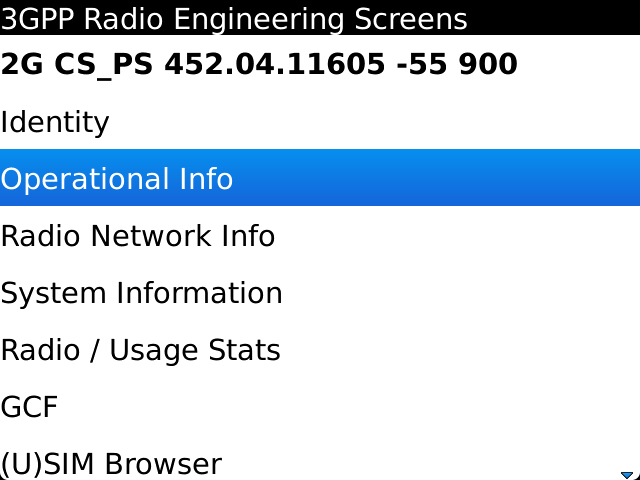The height and width of the screenshot is (480, 640).
Task: Open Radio Network Info screen
Action: tap(138, 236)
